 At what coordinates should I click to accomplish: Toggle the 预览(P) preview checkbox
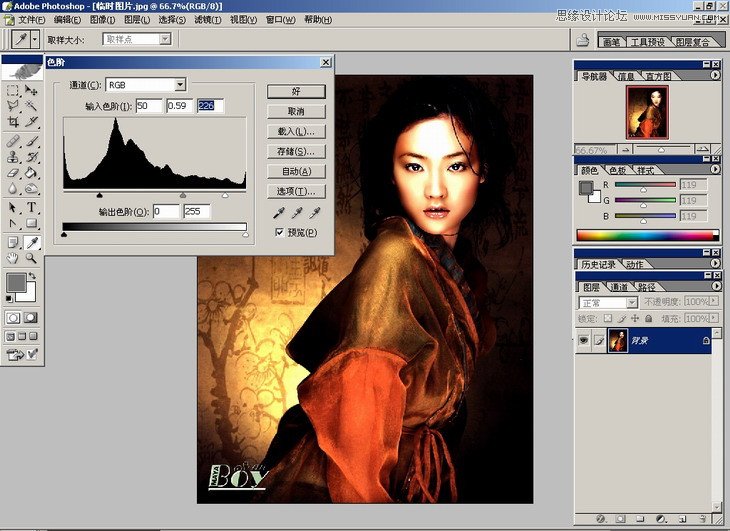tap(279, 232)
